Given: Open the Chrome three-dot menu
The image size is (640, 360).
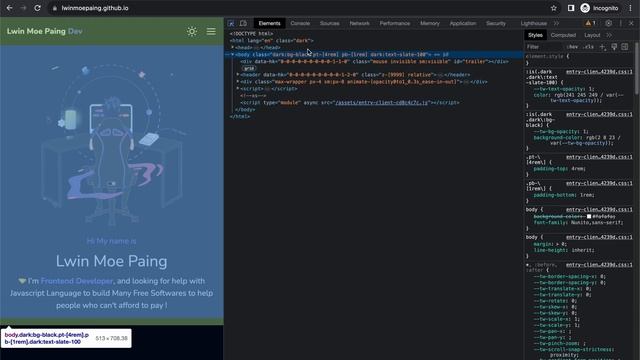Looking at the screenshot, I should 630,8.
